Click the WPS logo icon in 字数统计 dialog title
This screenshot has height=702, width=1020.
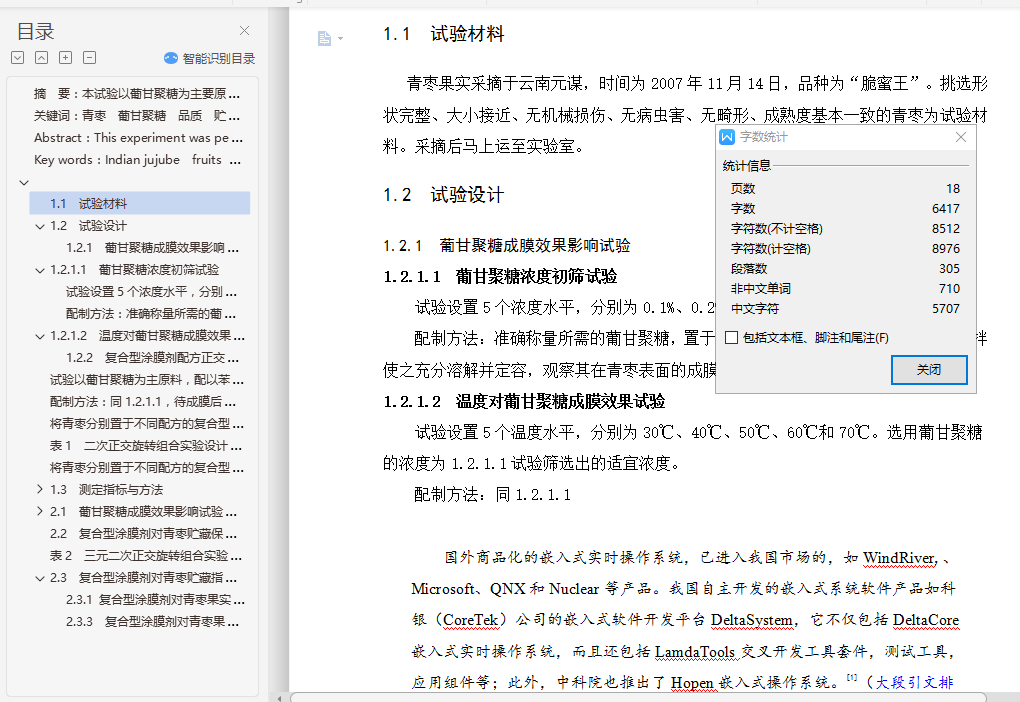click(x=727, y=137)
